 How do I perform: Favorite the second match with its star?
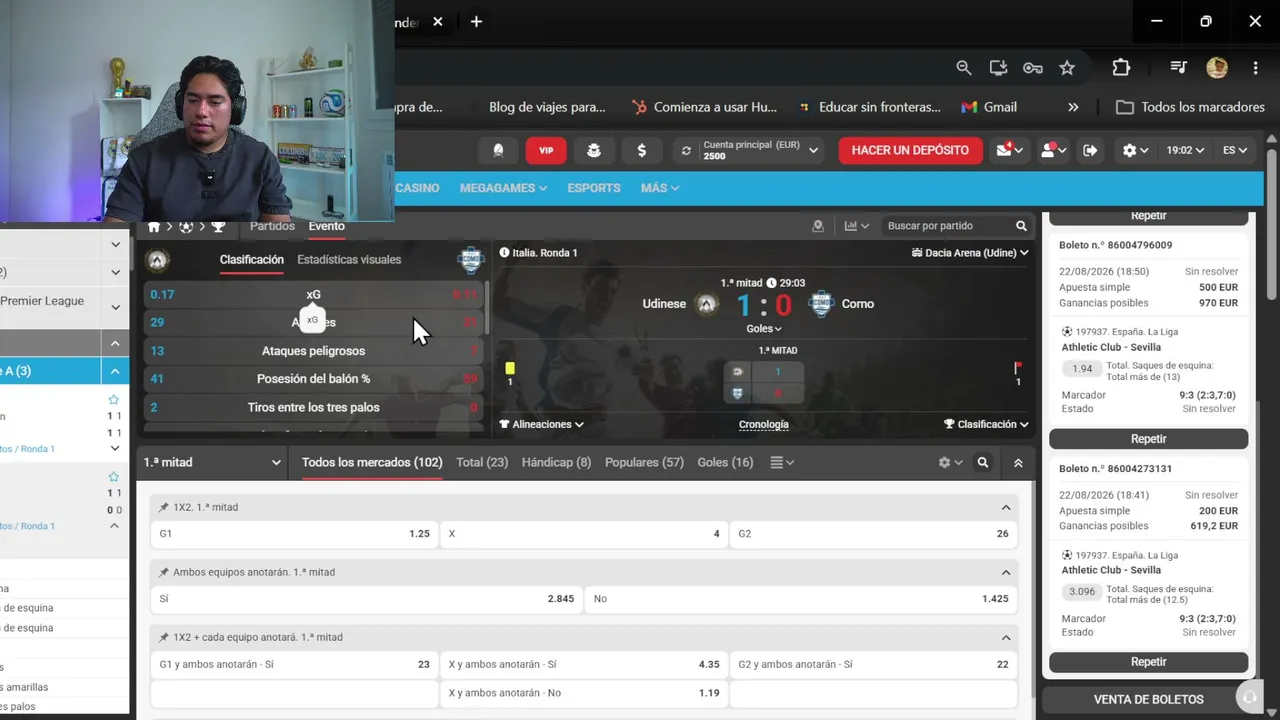coord(114,477)
